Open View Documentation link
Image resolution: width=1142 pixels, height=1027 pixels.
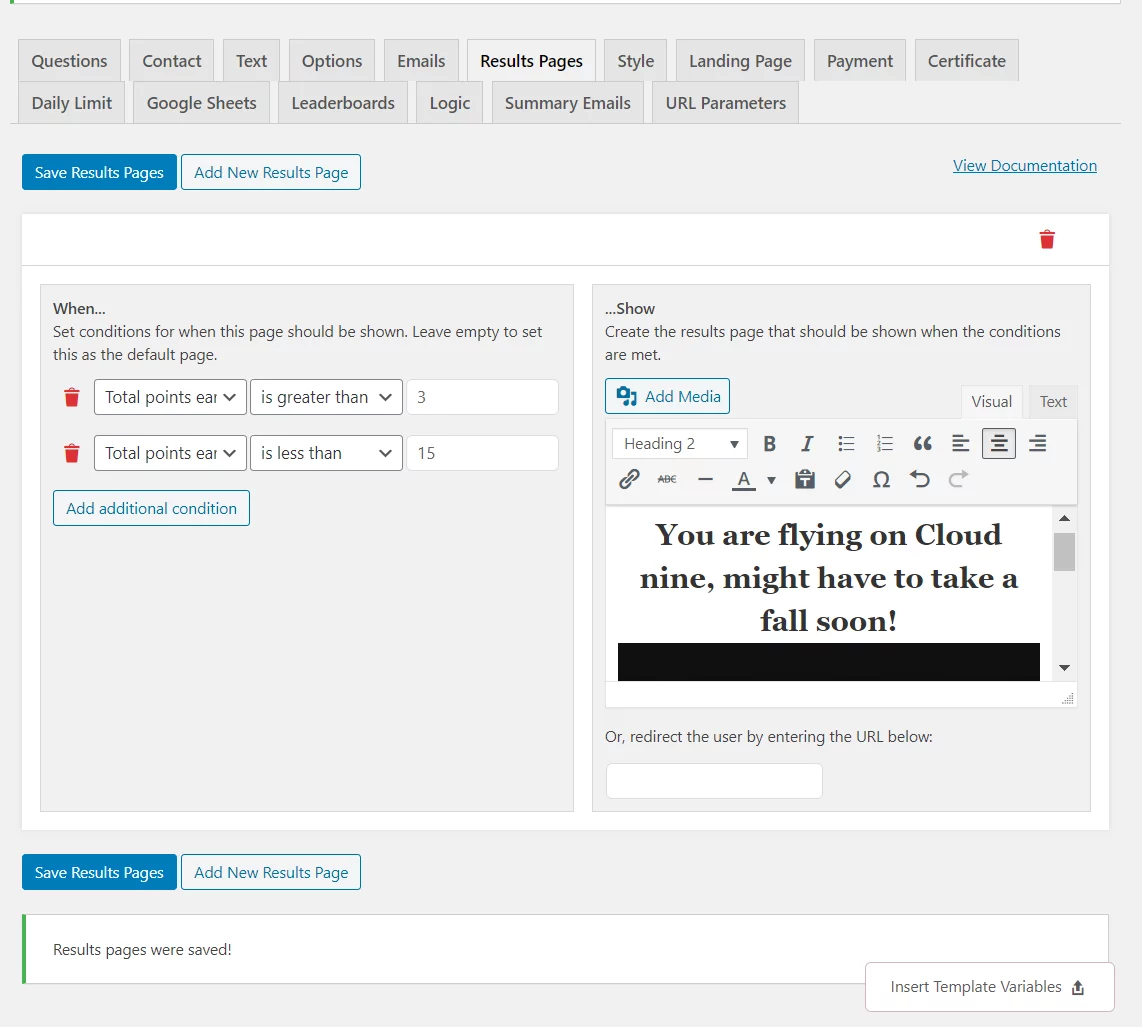[x=1024, y=165]
